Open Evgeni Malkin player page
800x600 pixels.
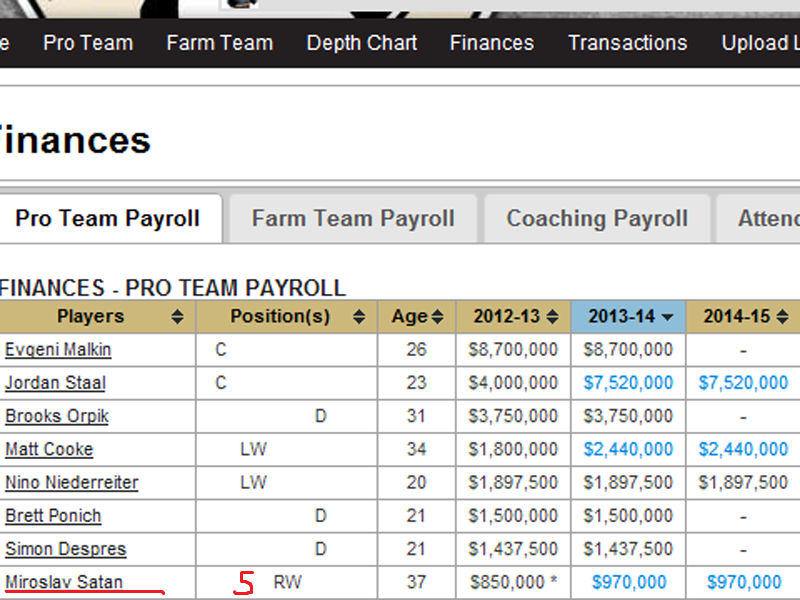coord(58,350)
